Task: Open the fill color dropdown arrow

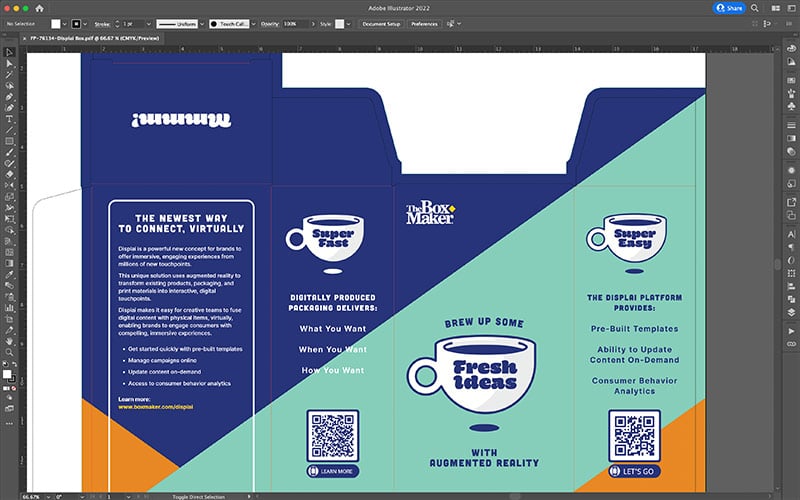Action: tap(65, 24)
